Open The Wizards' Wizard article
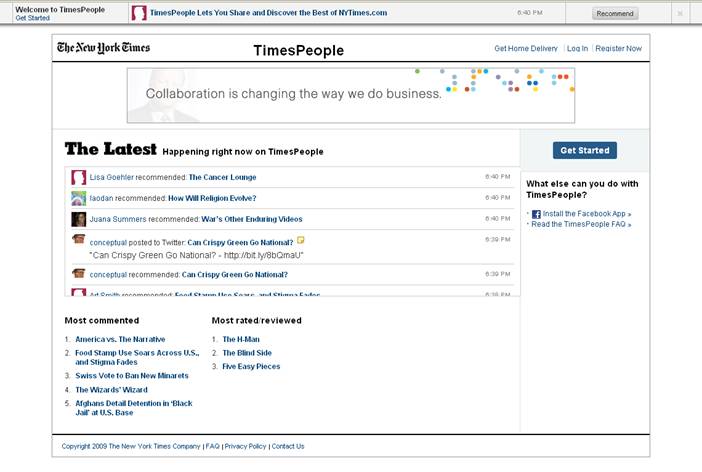The height and width of the screenshot is (472, 702). 111,390
